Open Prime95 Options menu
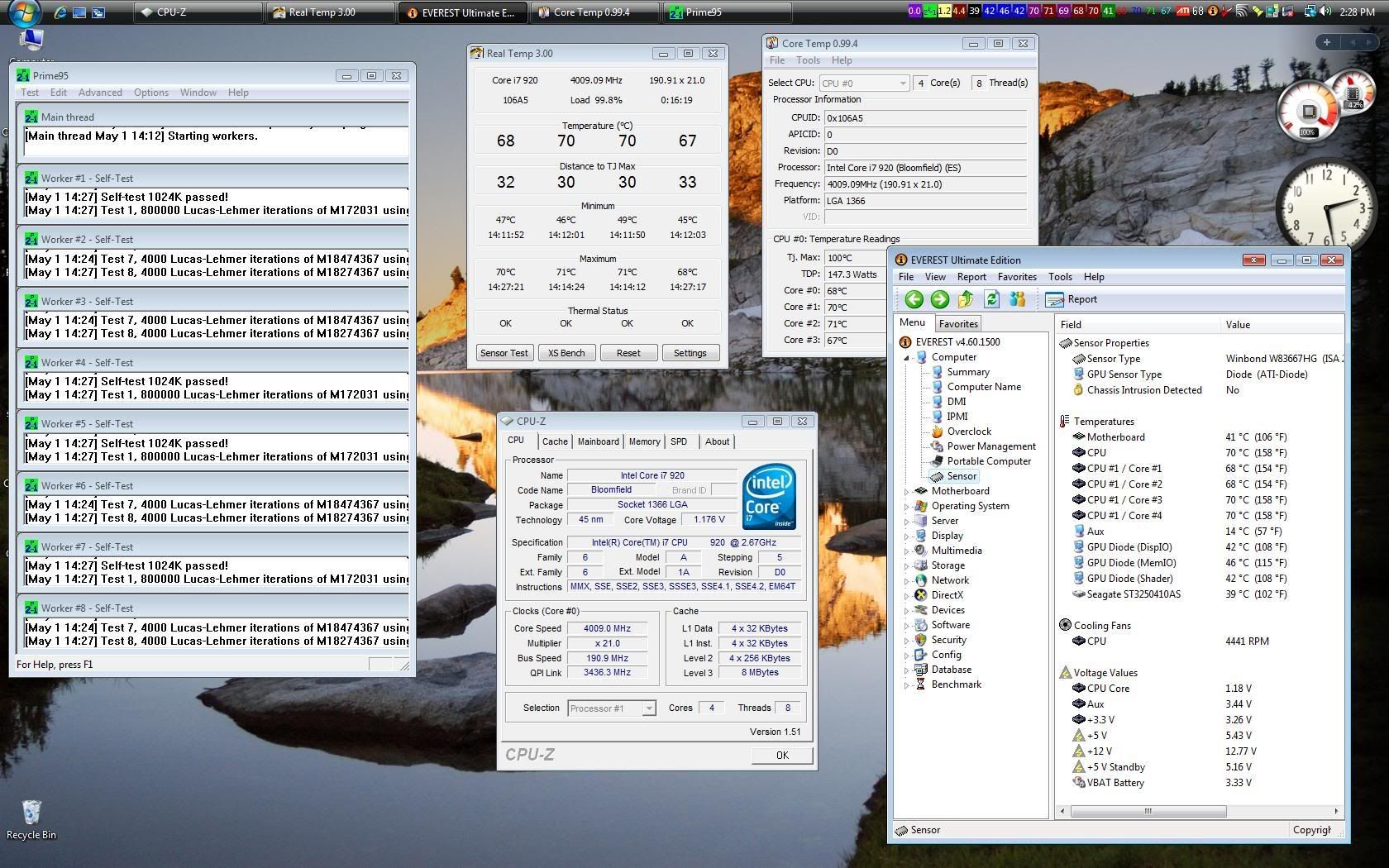The width and height of the screenshot is (1389, 868). [151, 93]
